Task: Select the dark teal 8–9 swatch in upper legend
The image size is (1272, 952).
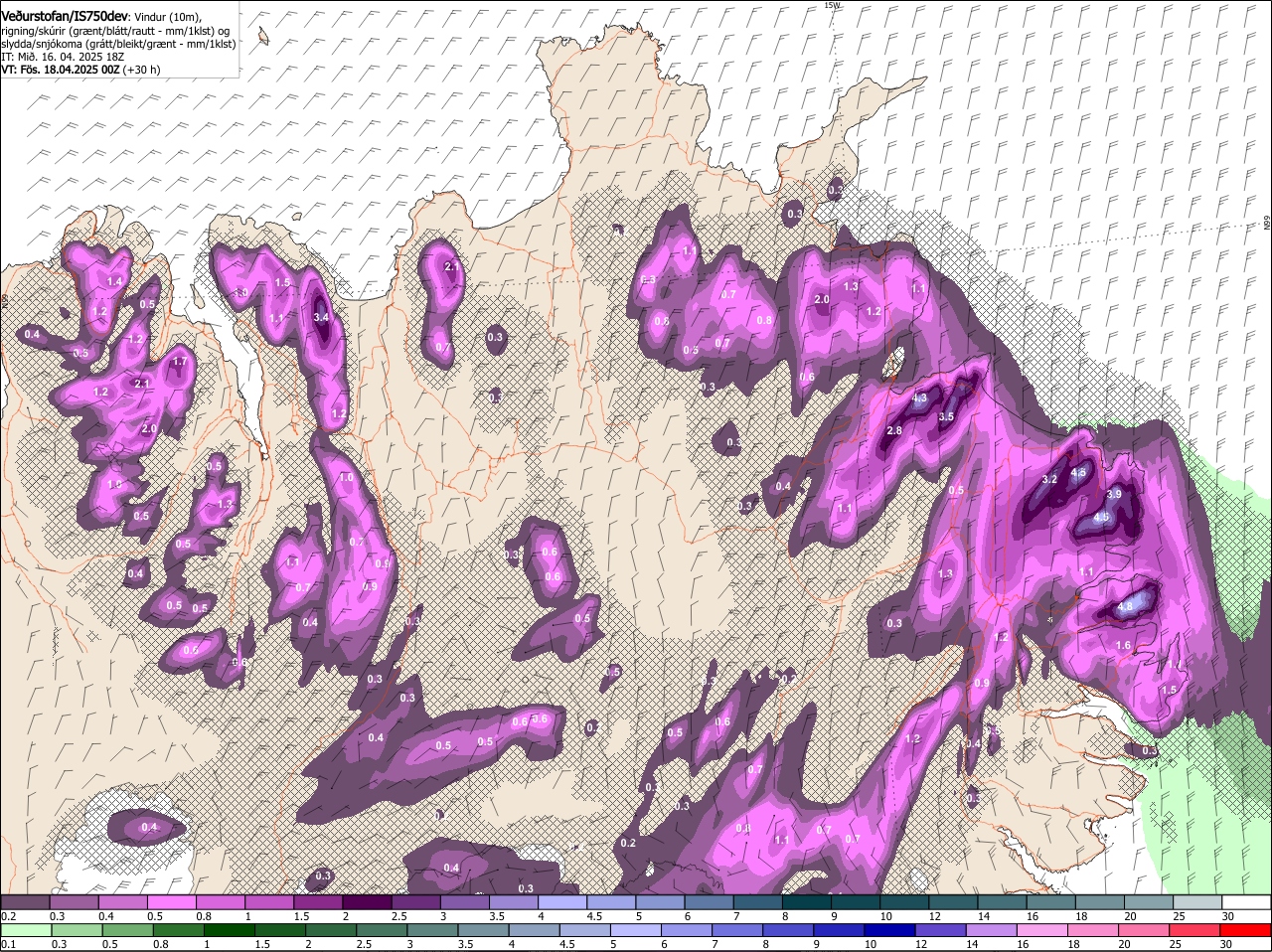Action: click(807, 901)
